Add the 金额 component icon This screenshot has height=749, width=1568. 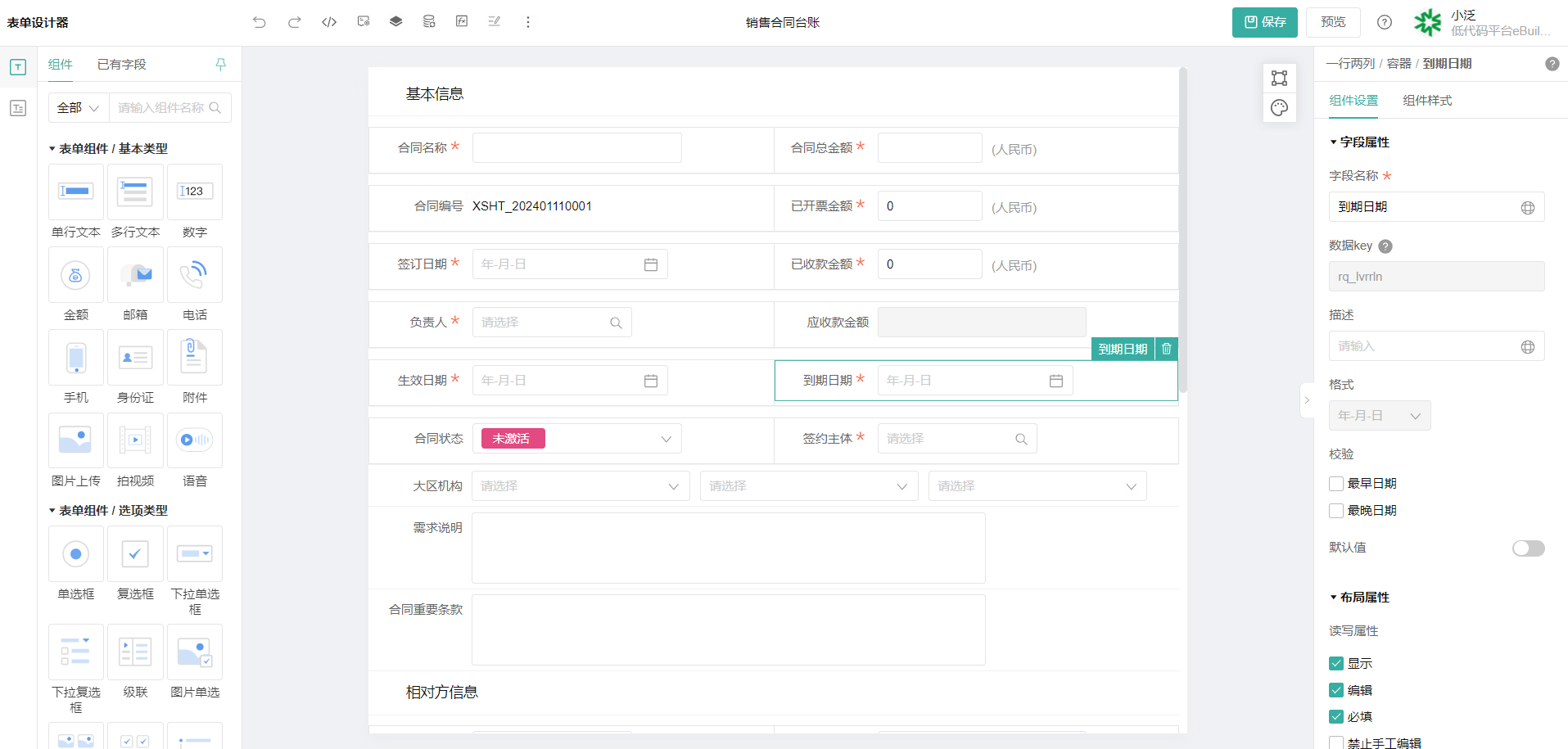(76, 275)
